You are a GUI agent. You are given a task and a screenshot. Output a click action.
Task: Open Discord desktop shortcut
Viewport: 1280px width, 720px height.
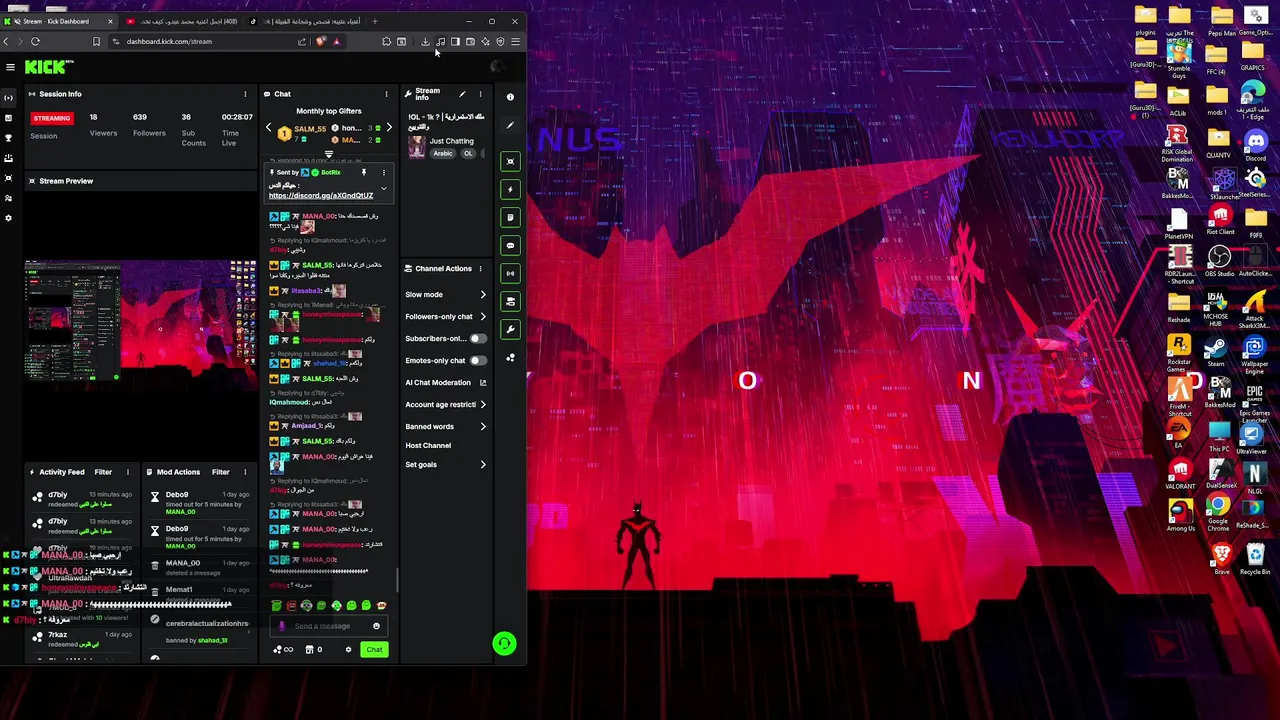1255,145
